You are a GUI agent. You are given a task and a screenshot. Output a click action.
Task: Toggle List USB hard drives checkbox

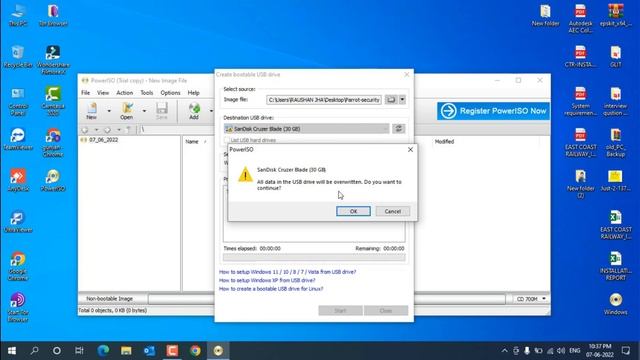[x=227, y=140]
